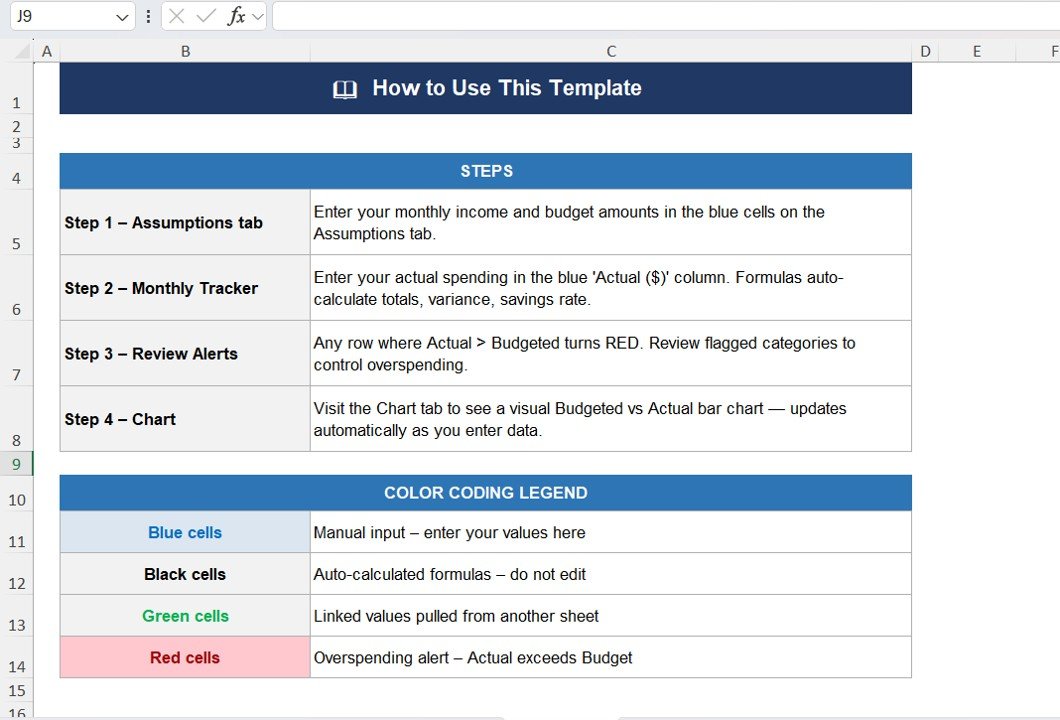The height and width of the screenshot is (720, 1060).
Task: Expand the dropdown chevron next to fx
Action: (258, 16)
